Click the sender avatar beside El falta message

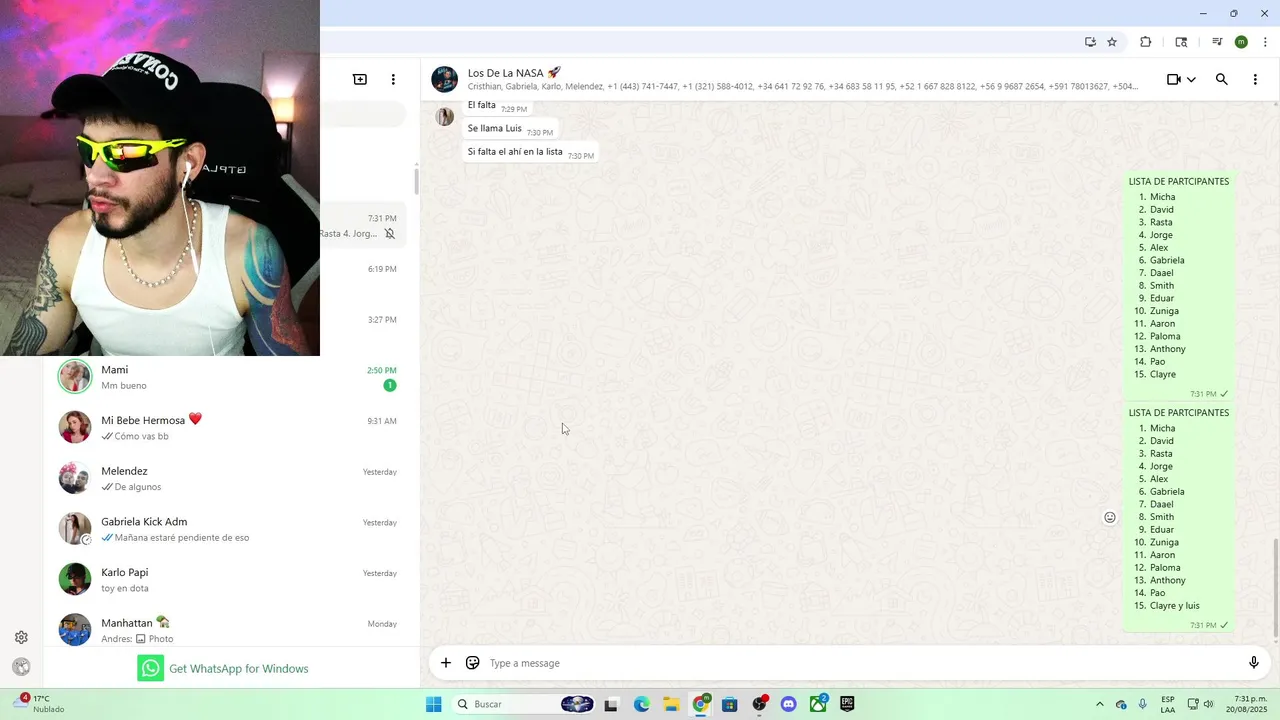(445, 116)
